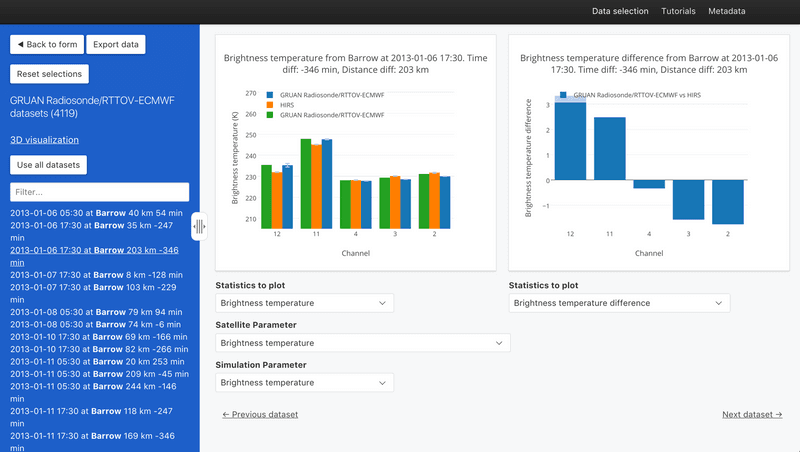Click the Export data button
This screenshot has height=452, width=800.
(116, 44)
